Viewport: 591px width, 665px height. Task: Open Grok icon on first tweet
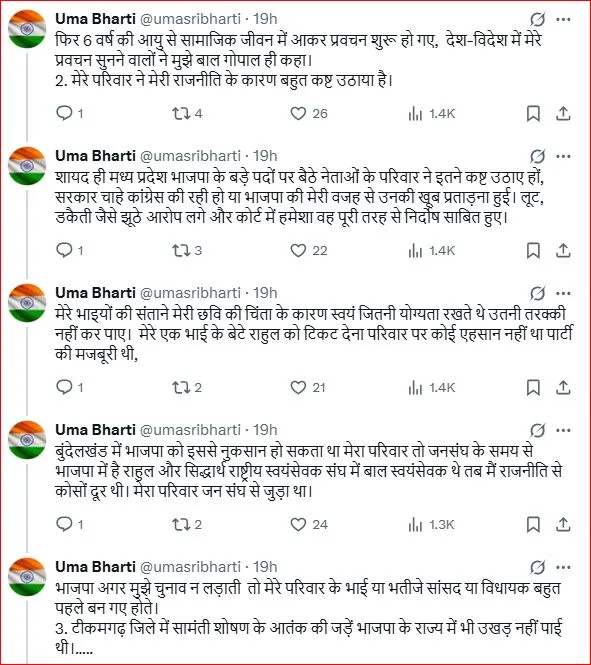tap(537, 19)
